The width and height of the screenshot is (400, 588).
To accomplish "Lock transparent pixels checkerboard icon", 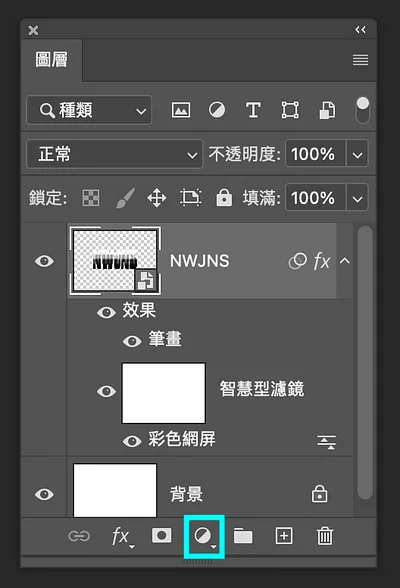I will click(91, 198).
